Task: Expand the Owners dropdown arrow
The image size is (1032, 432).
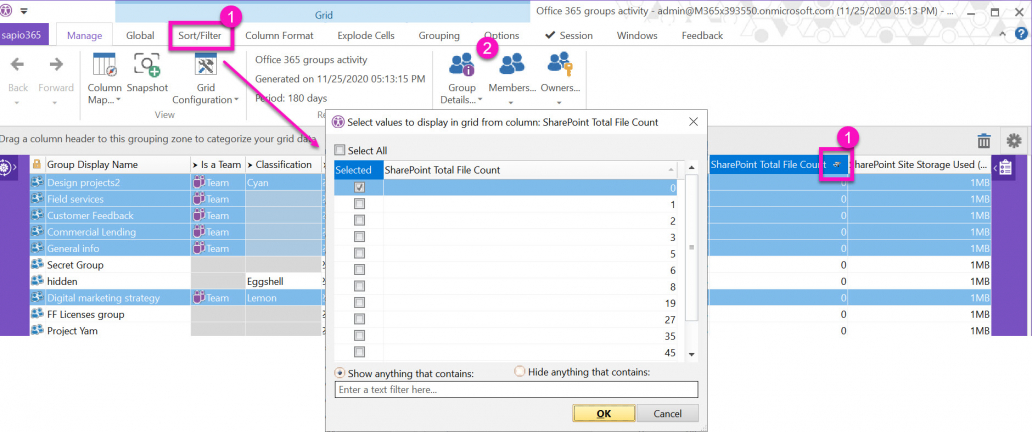Action: click(x=559, y=103)
